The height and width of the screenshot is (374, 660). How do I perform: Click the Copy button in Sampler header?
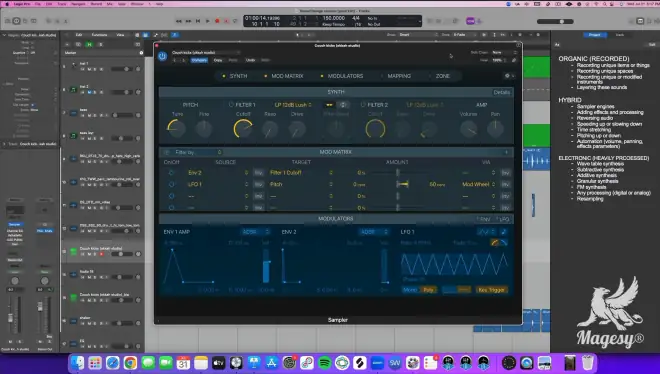click(x=218, y=60)
